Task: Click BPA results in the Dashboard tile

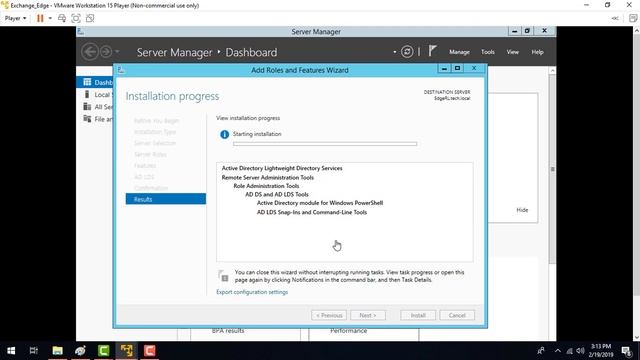Action: coord(228,331)
